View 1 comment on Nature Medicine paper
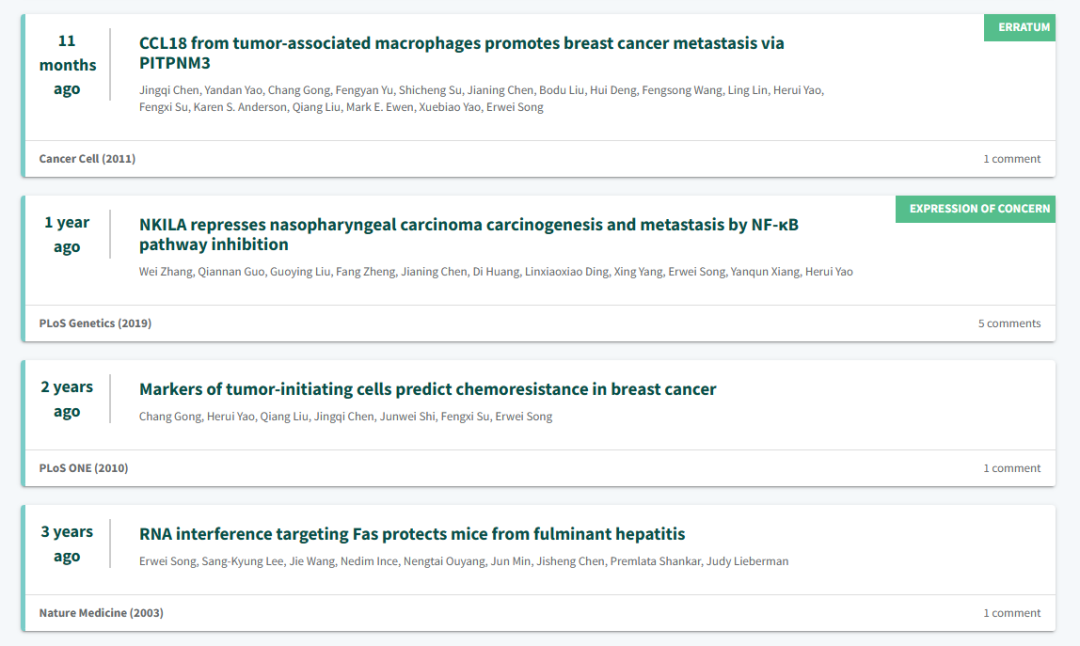The height and width of the screenshot is (646, 1080). click(x=1012, y=613)
